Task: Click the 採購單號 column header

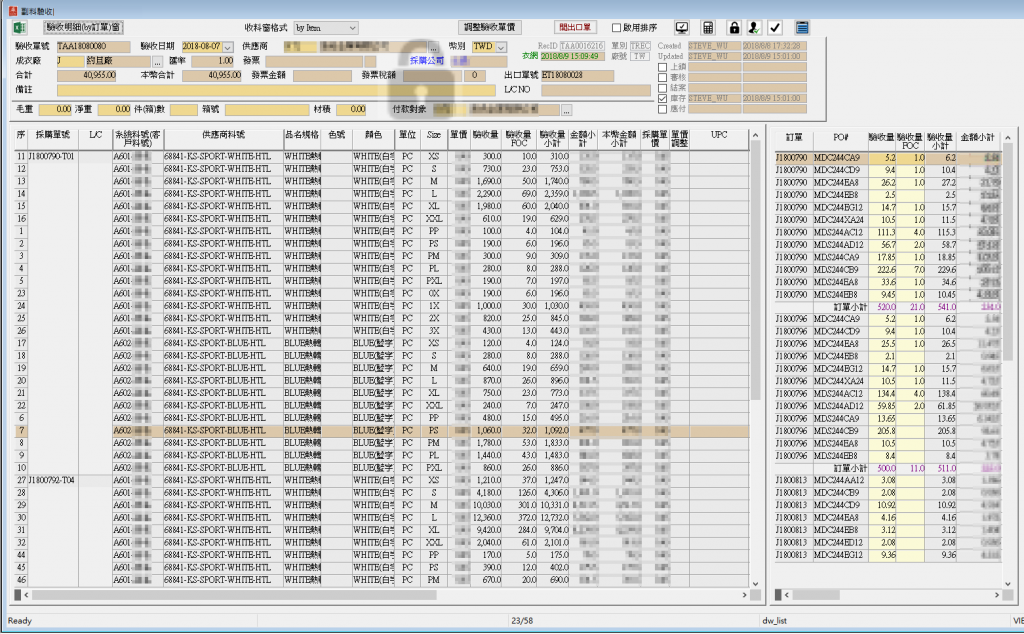Action: pos(53,135)
